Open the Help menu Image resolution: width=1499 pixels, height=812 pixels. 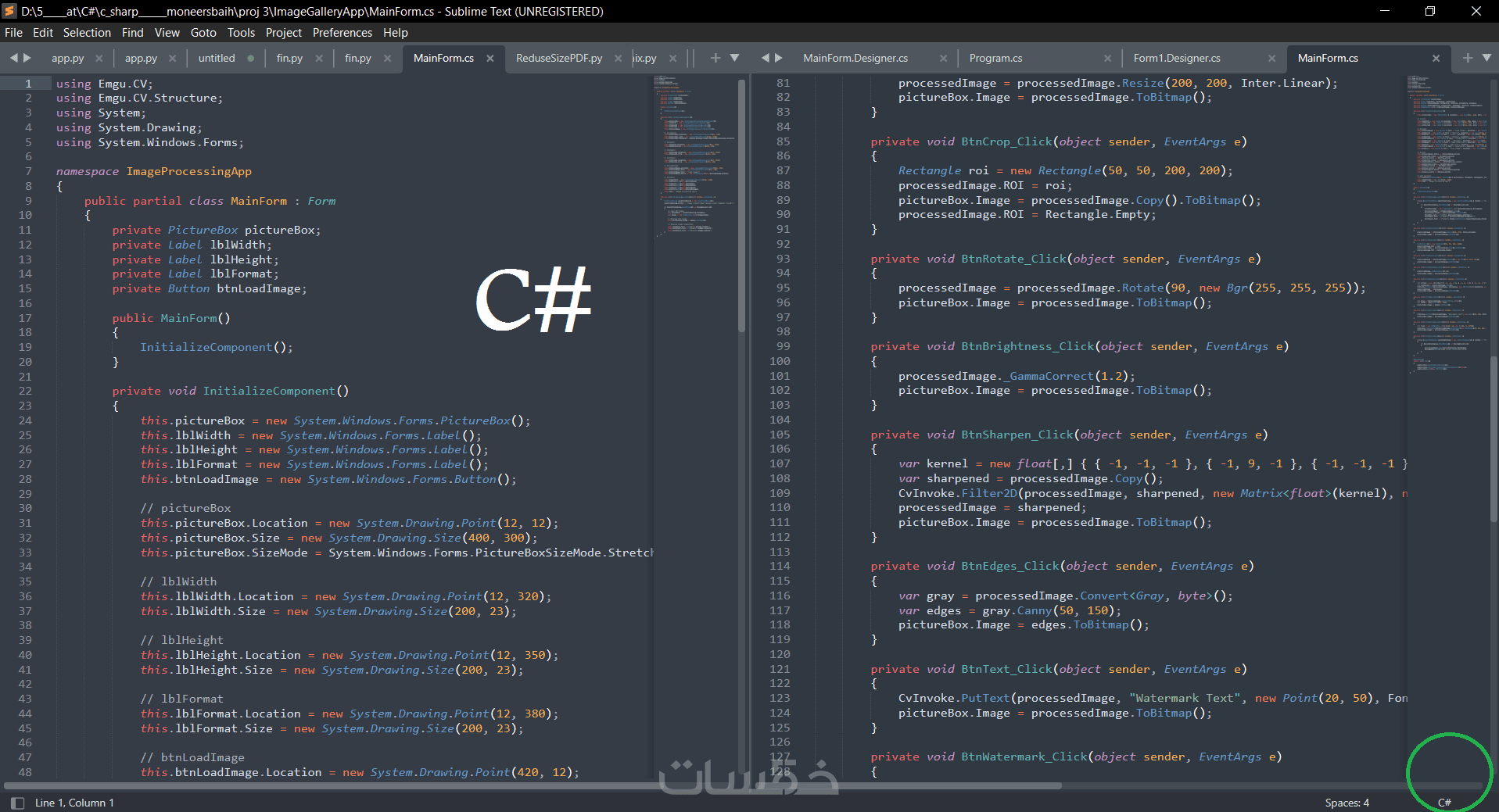pos(396,33)
